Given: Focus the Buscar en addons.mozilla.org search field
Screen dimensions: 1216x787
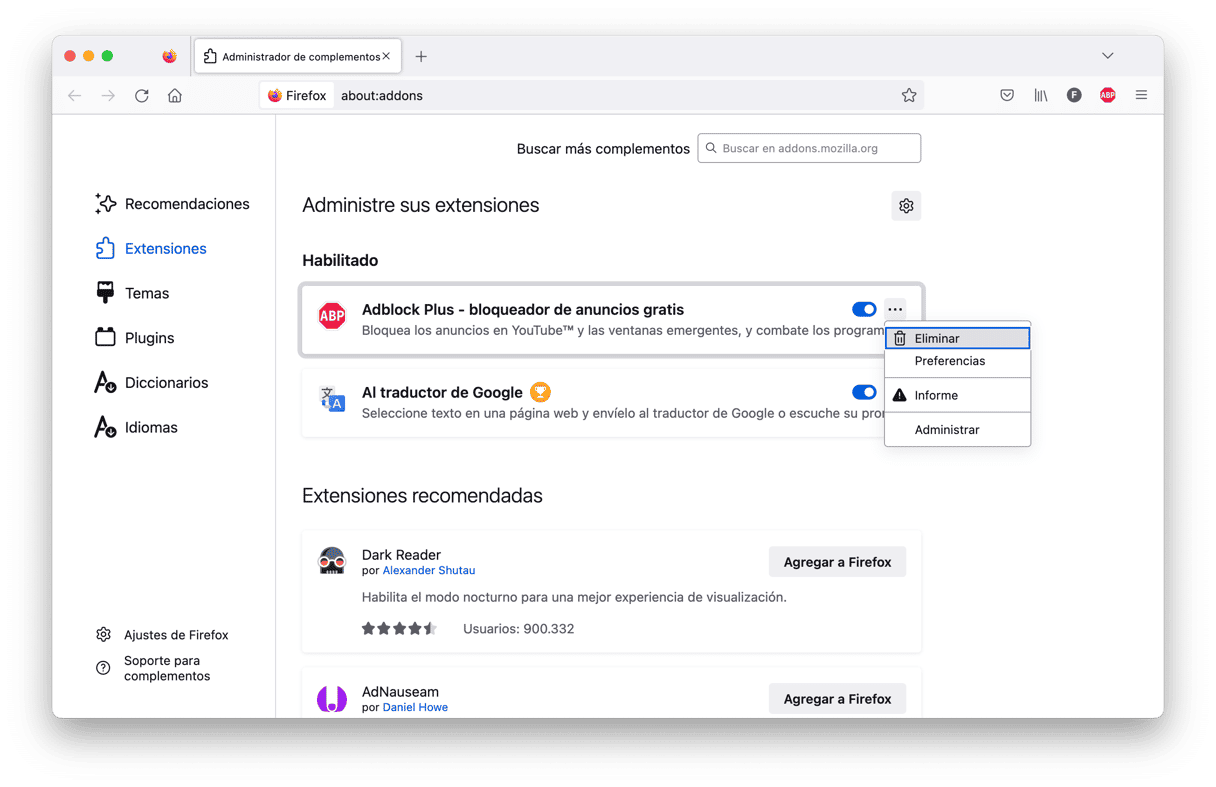Looking at the screenshot, I should 809,148.
